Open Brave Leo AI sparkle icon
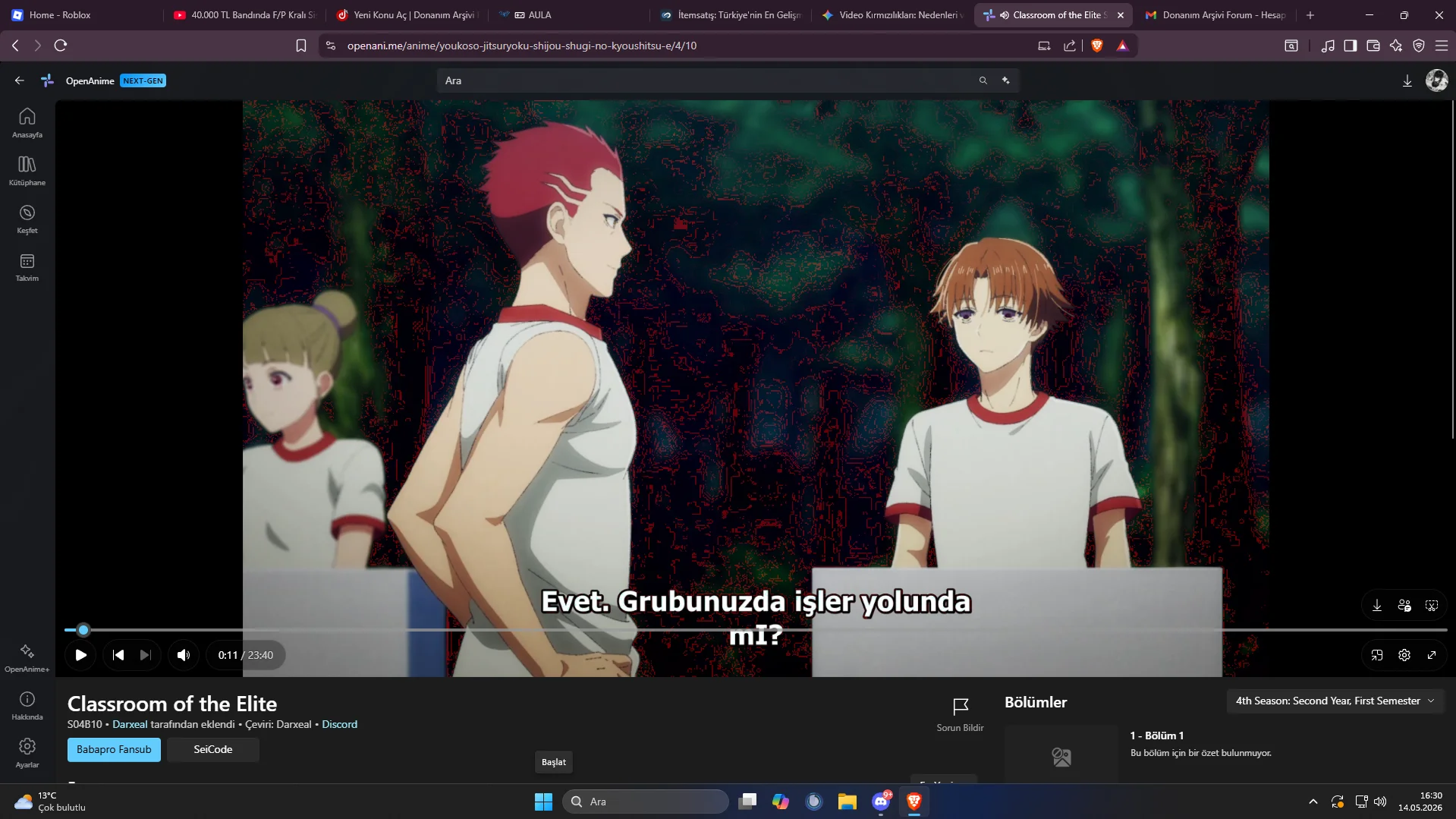 pos(1396,46)
